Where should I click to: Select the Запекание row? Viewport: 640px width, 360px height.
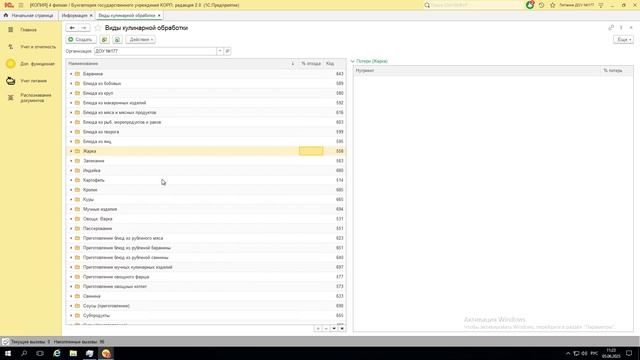(206, 161)
